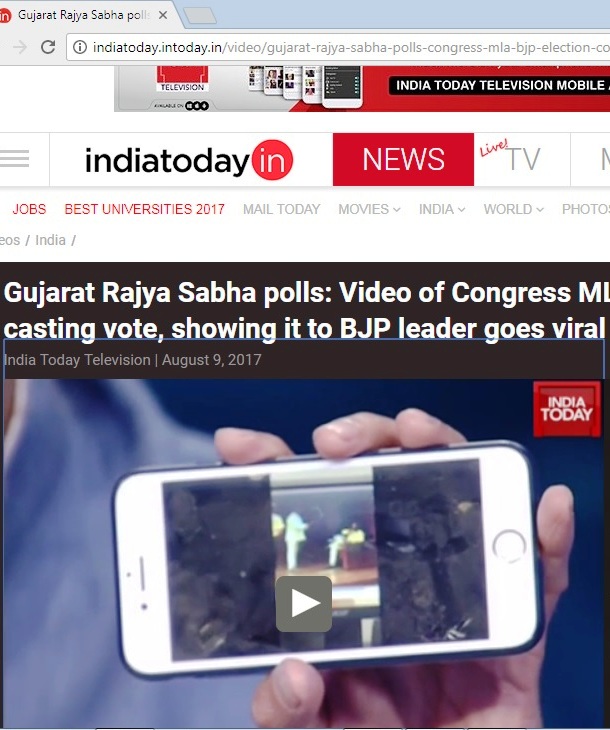Click the India Today watermark on video
Viewport: 610px width, 730px height.
(567, 409)
